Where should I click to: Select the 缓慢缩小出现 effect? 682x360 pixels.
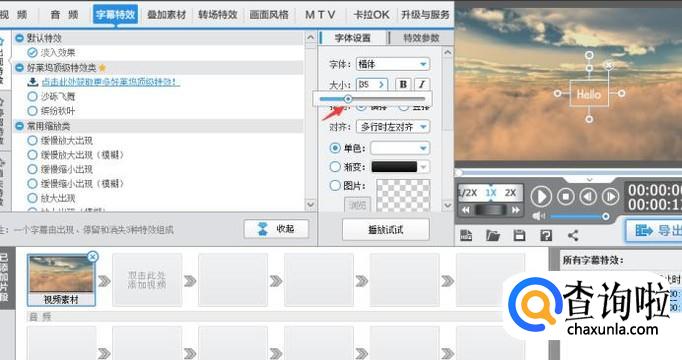[32, 169]
